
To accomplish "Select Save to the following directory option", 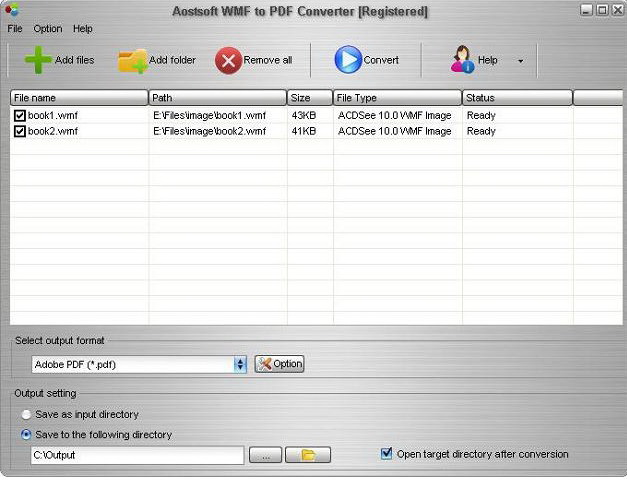I will click(26, 435).
